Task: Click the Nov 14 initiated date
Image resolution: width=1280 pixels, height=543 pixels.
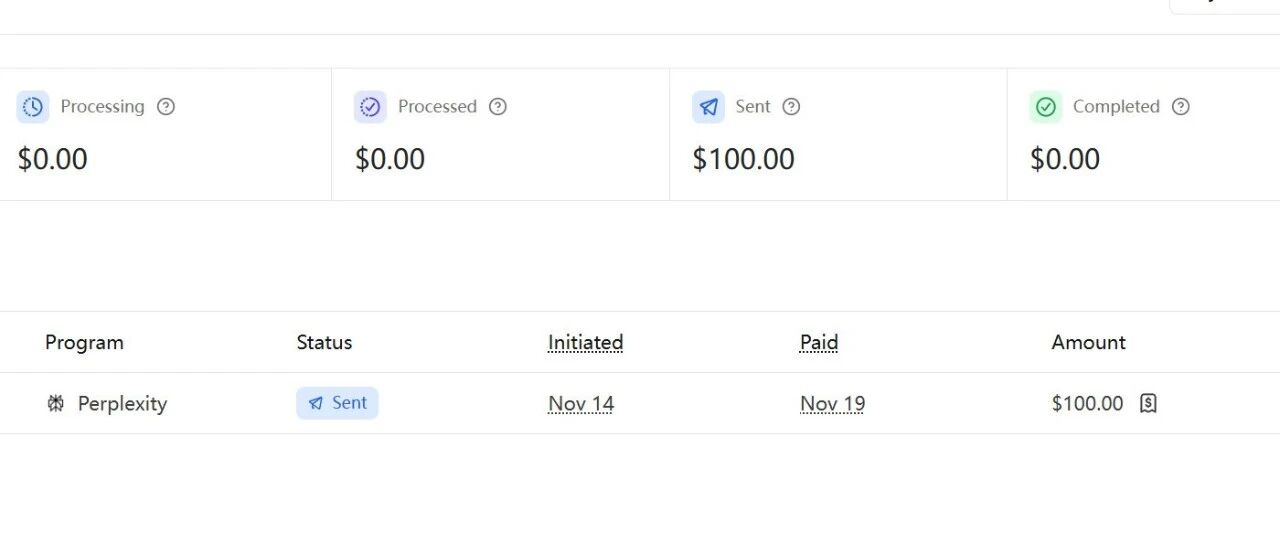Action: click(581, 404)
